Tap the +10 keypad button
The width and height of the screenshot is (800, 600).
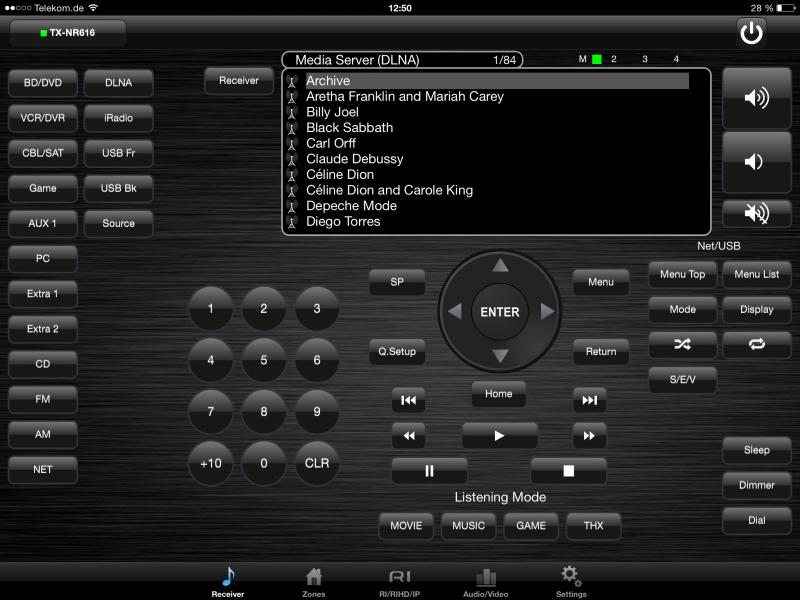click(211, 463)
